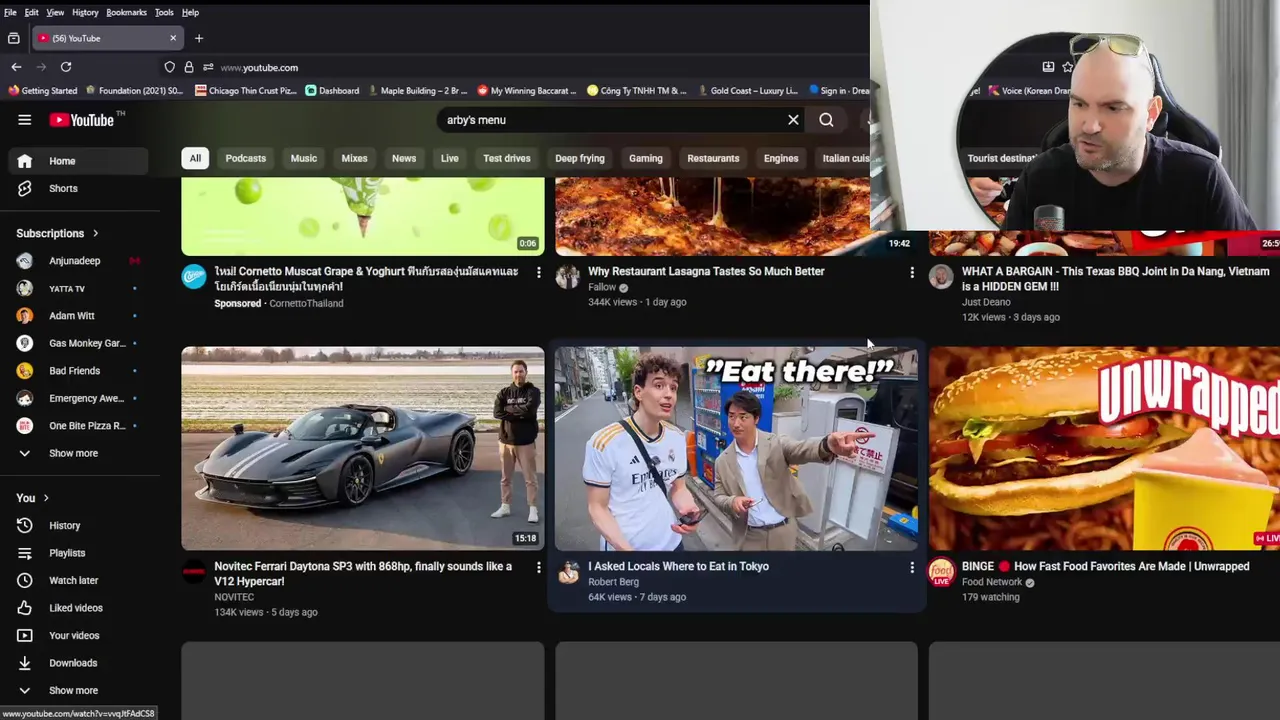Click the YouTube logo

[82, 120]
